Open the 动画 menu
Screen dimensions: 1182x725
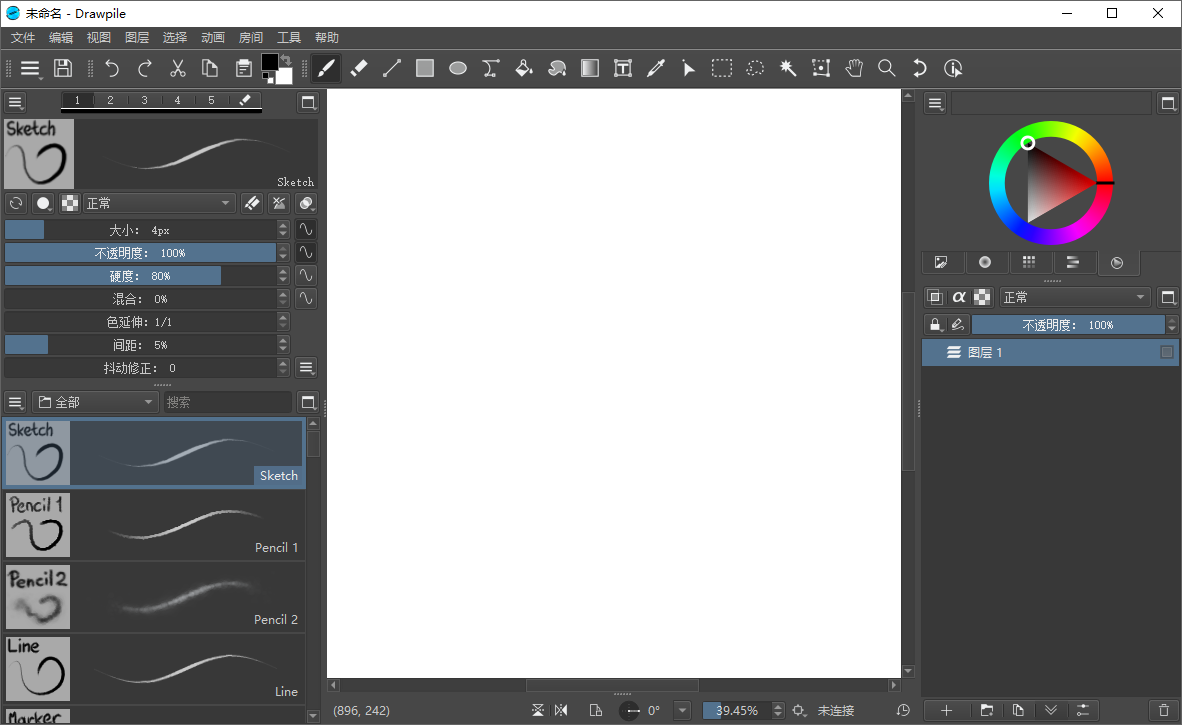[213, 38]
